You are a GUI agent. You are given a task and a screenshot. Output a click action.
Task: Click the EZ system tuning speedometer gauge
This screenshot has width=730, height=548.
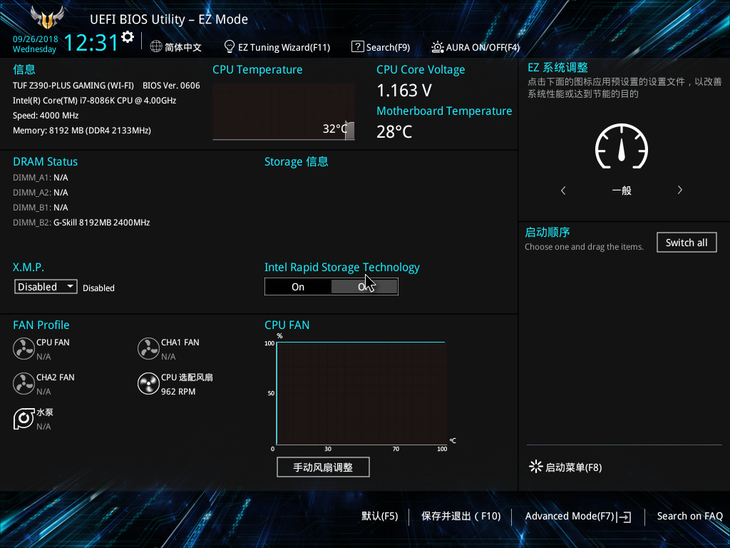[622, 146]
